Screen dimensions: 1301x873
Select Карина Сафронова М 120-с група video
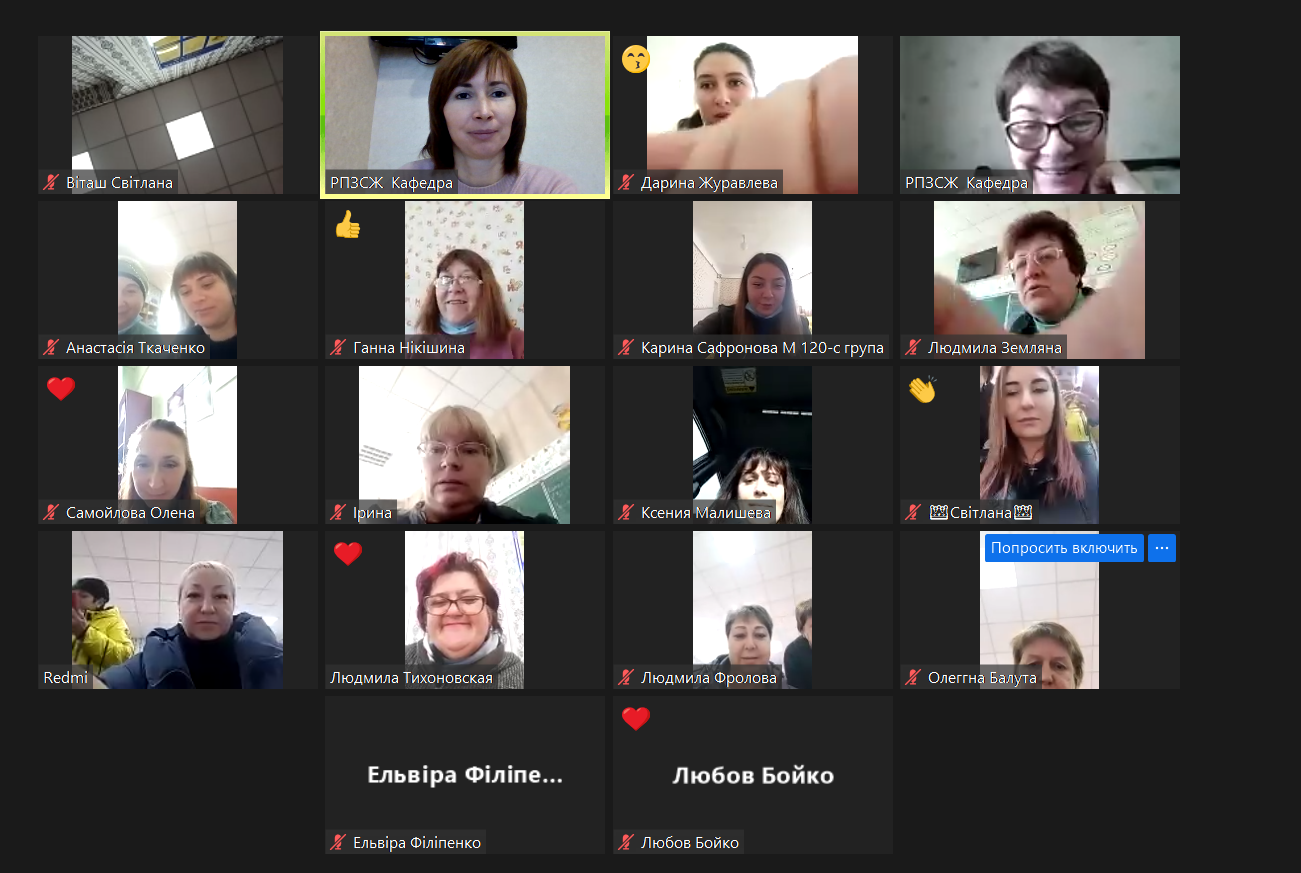pyautogui.click(x=753, y=280)
